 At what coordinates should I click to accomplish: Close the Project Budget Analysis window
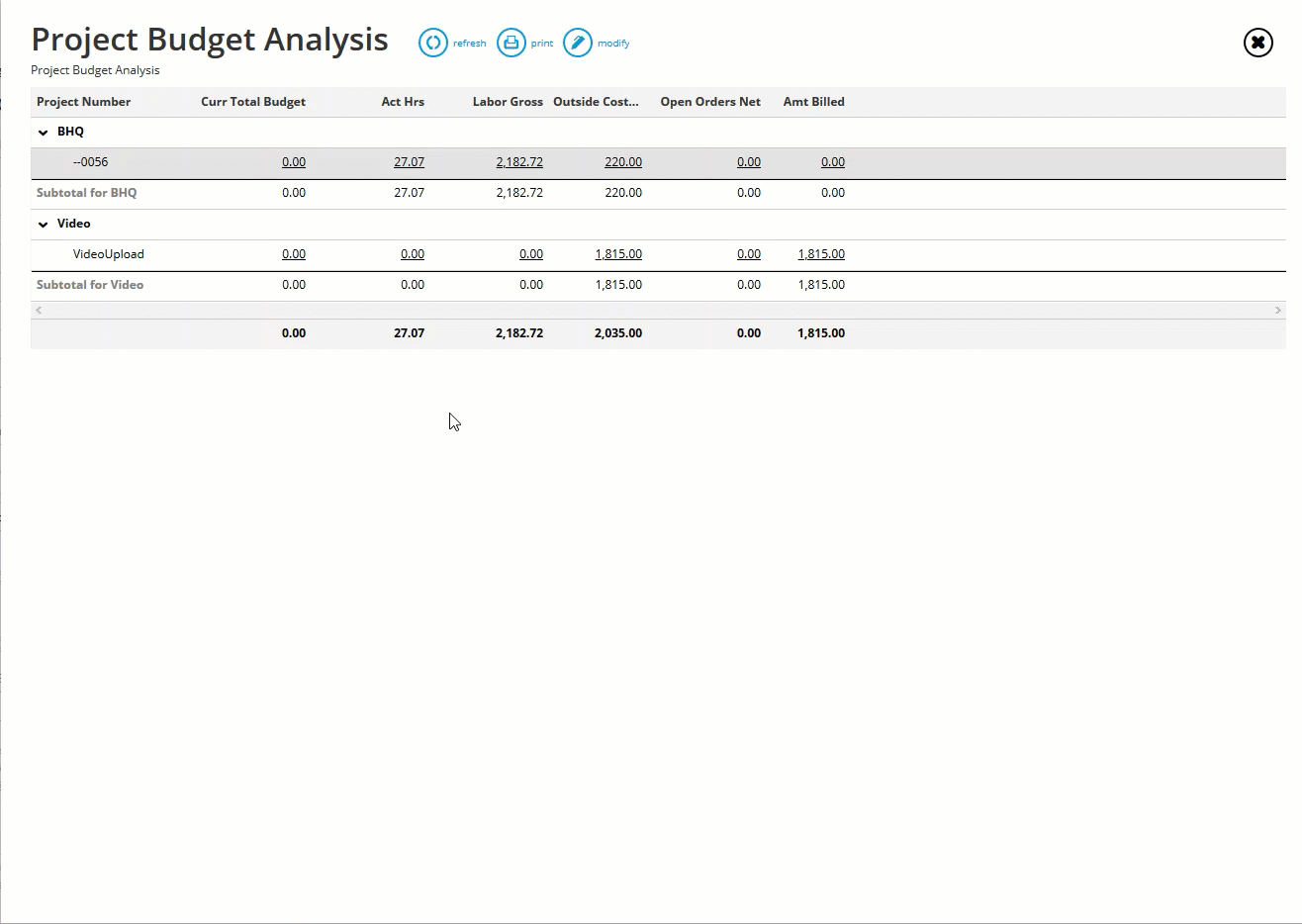[x=1257, y=43]
